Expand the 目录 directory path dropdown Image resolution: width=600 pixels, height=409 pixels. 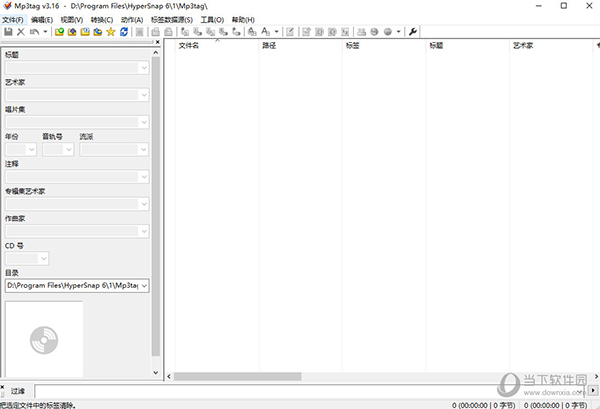pyautogui.click(x=144, y=286)
